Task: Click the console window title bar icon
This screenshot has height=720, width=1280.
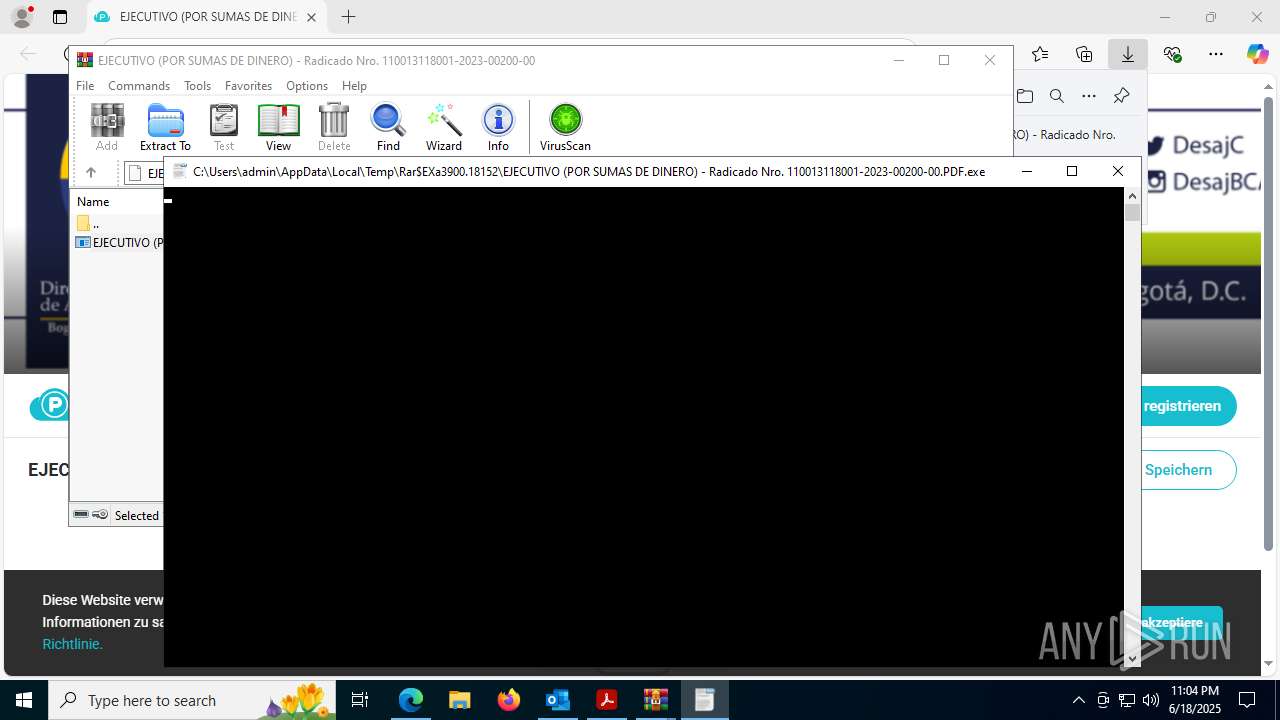Action: click(180, 171)
